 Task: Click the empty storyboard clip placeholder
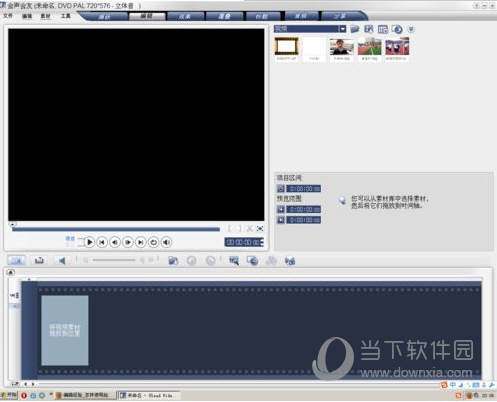coord(65,330)
